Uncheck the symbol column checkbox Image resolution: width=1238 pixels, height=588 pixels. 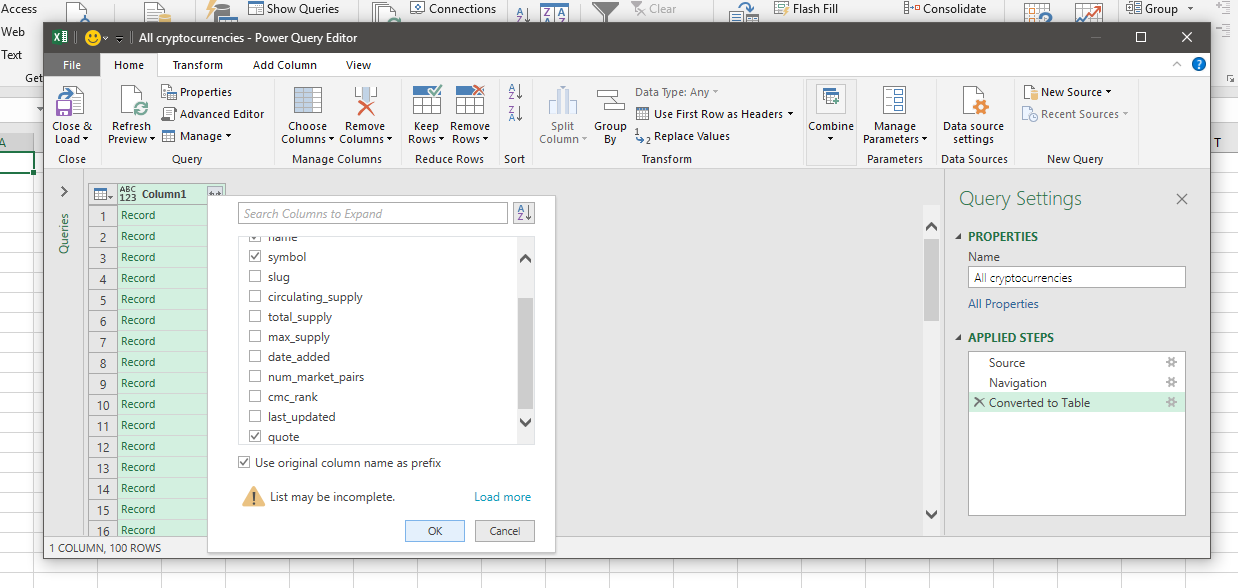pos(255,257)
